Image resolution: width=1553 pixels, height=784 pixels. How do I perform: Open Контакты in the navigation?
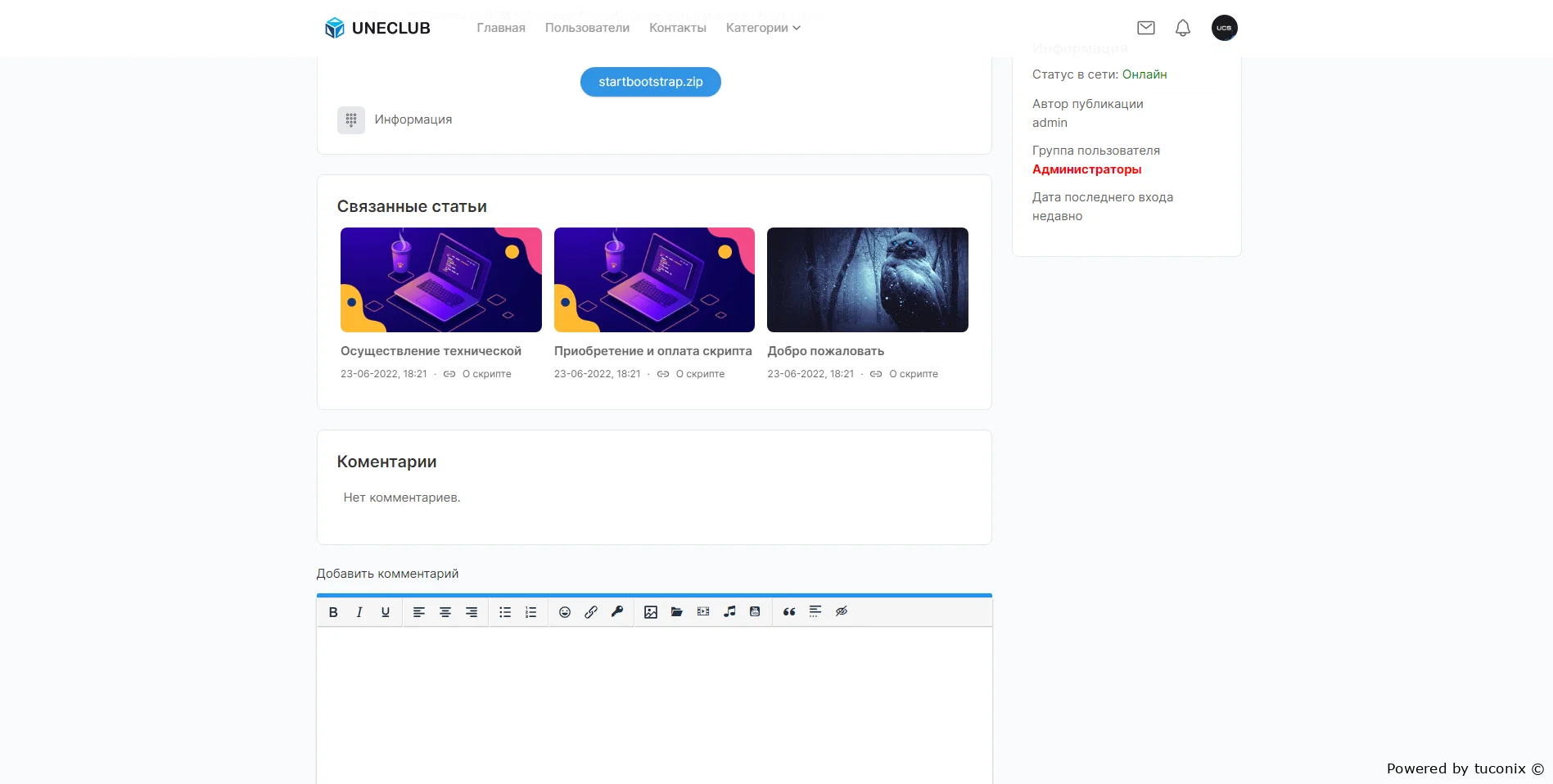coord(678,28)
